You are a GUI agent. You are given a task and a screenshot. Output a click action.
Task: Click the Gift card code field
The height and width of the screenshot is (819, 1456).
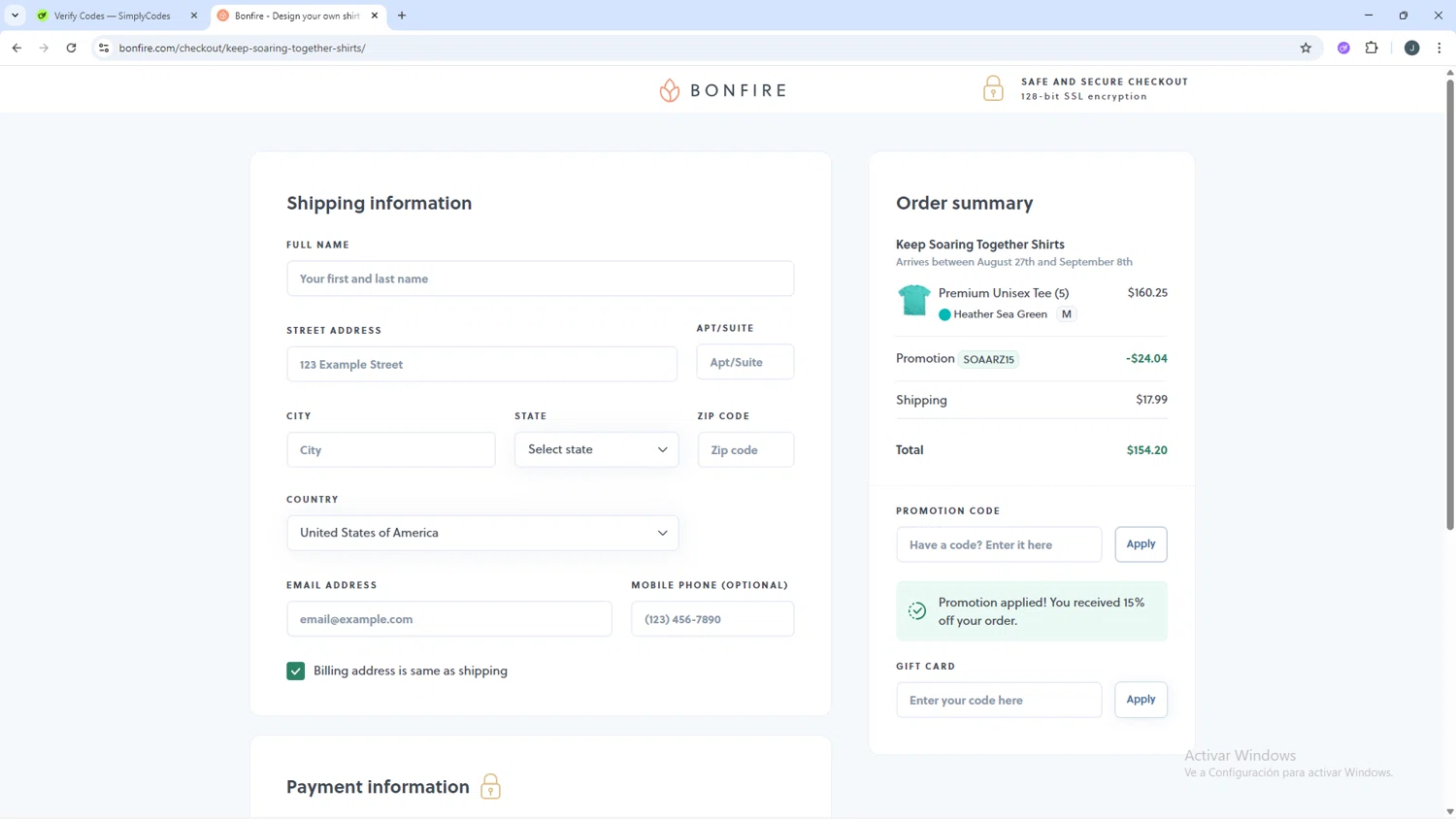click(999, 700)
